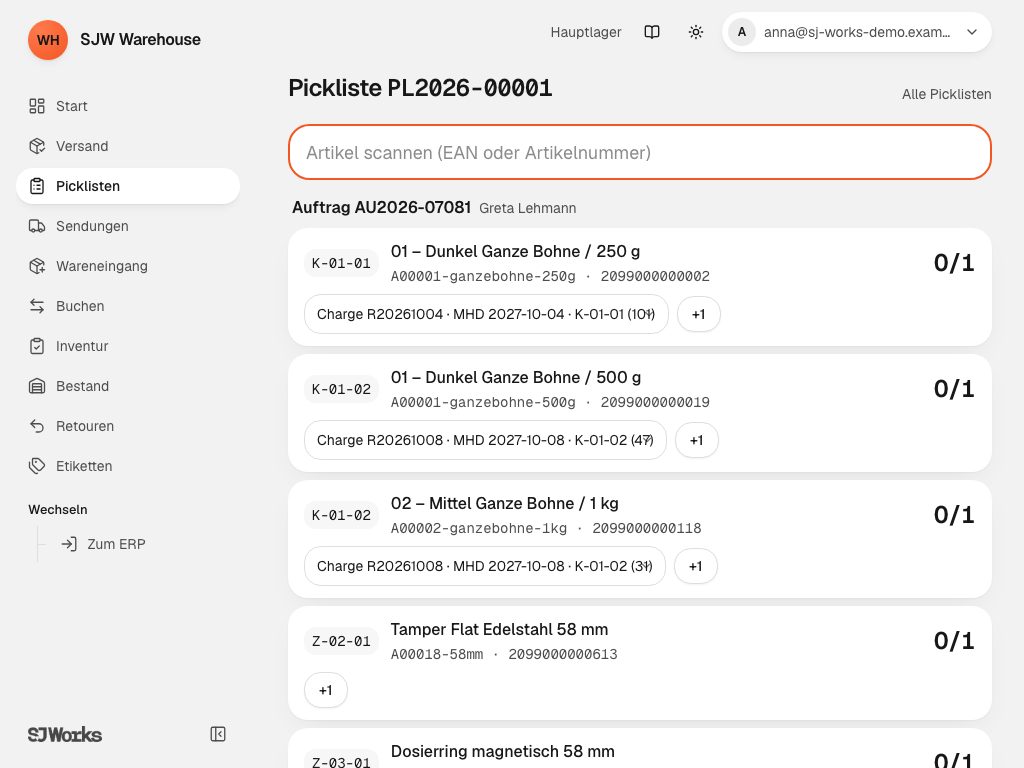Open the Start menu item
The image size is (1024, 768).
(x=128, y=106)
